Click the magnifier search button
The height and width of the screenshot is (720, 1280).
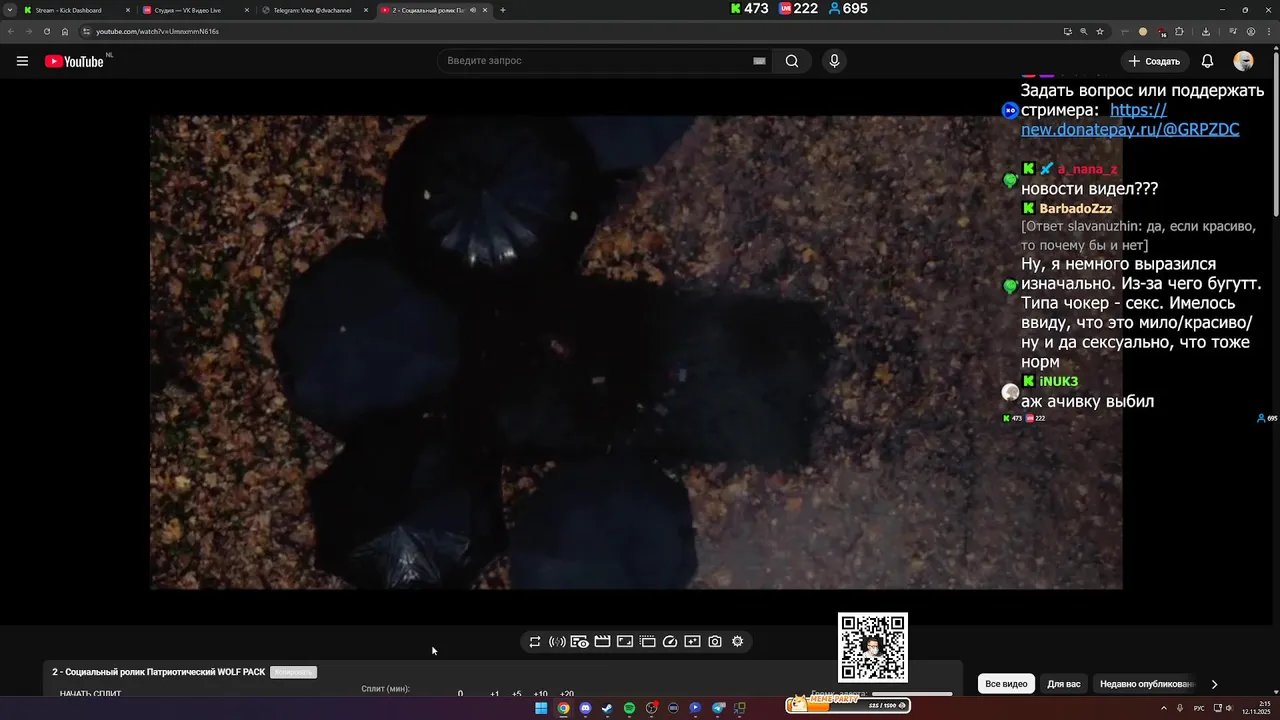tap(792, 61)
